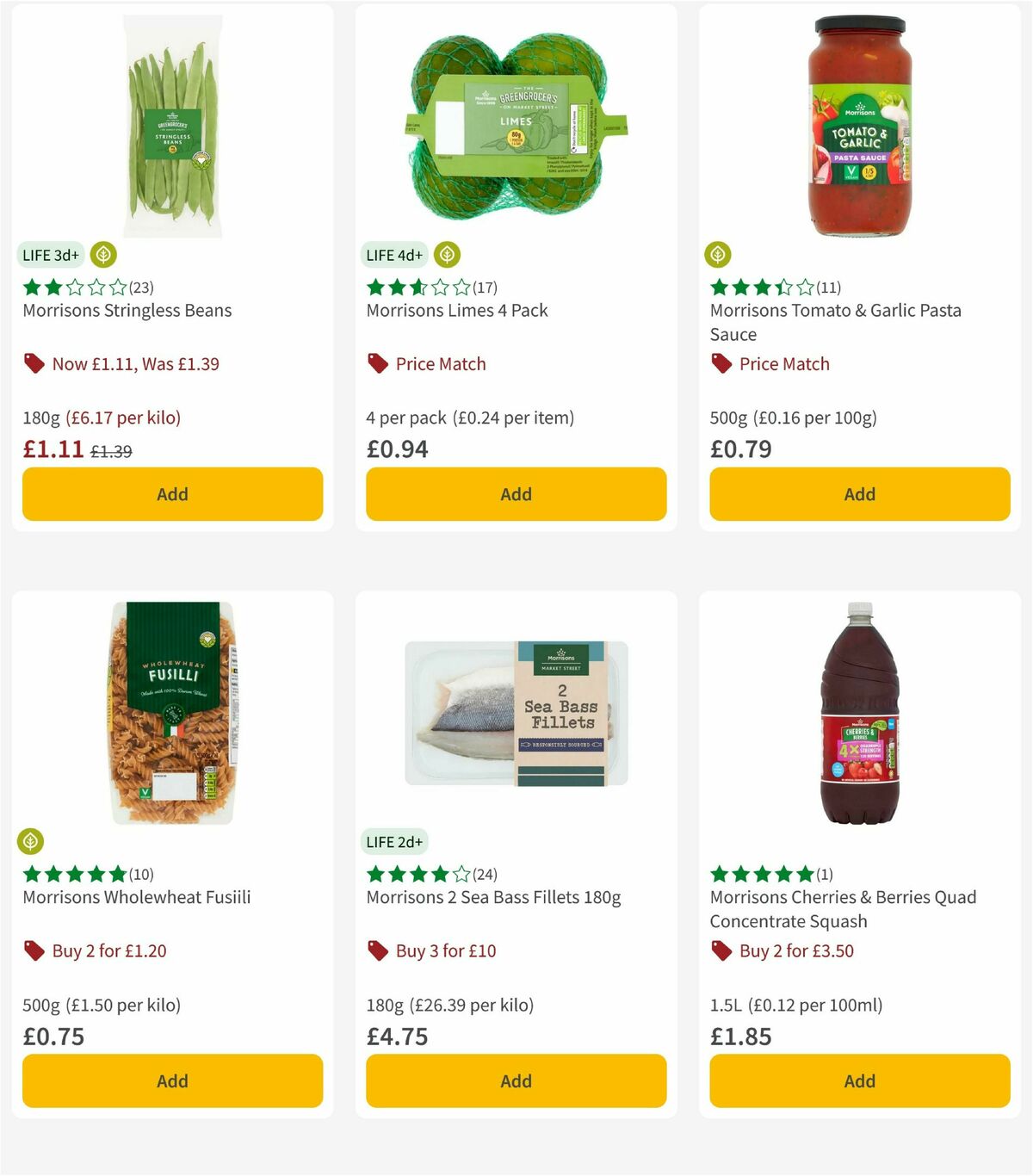Click the sustainability leaf icon on Stringless Beans

pyautogui.click(x=102, y=255)
